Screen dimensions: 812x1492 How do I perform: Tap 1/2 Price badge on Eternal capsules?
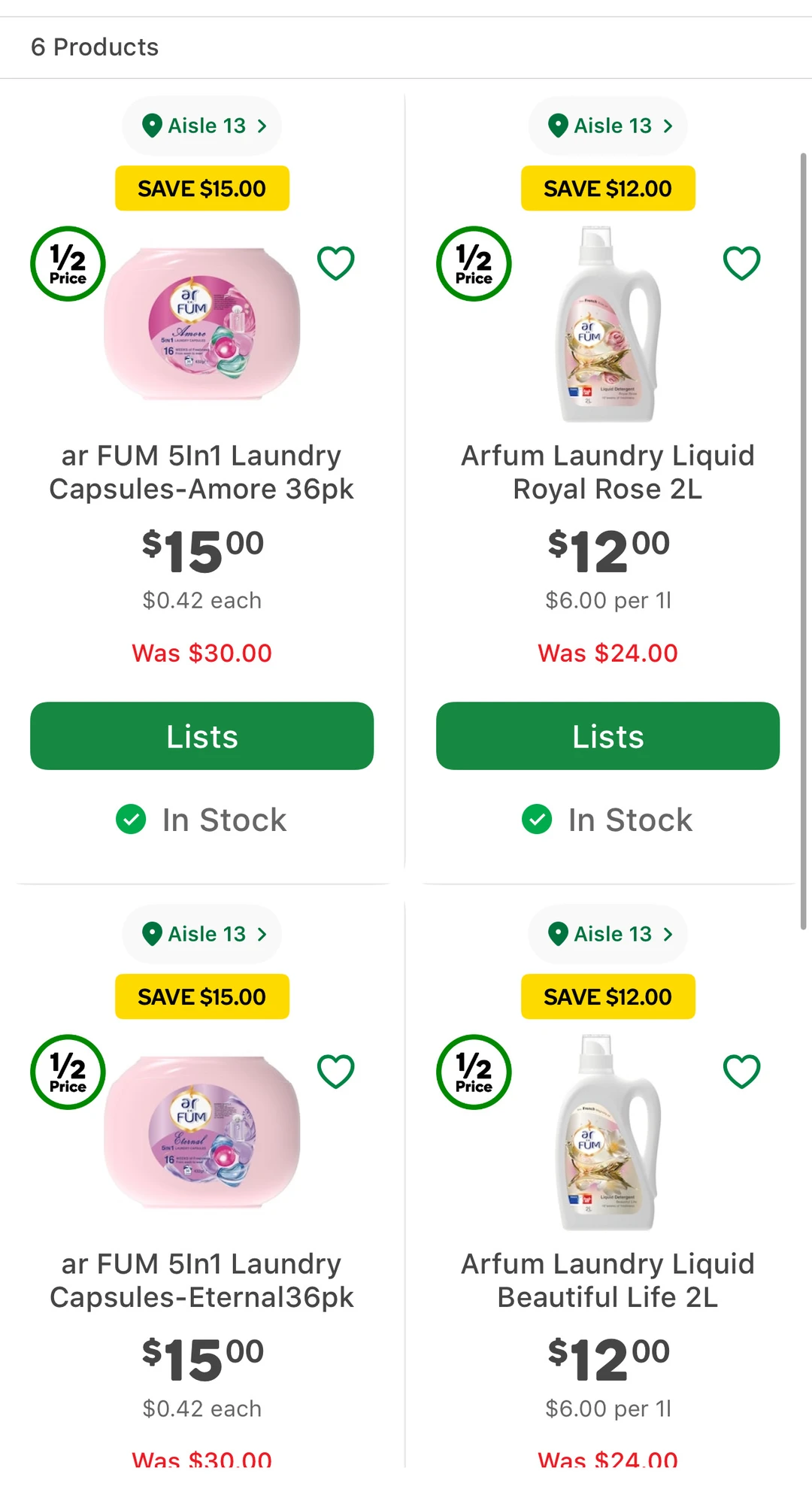(68, 1072)
